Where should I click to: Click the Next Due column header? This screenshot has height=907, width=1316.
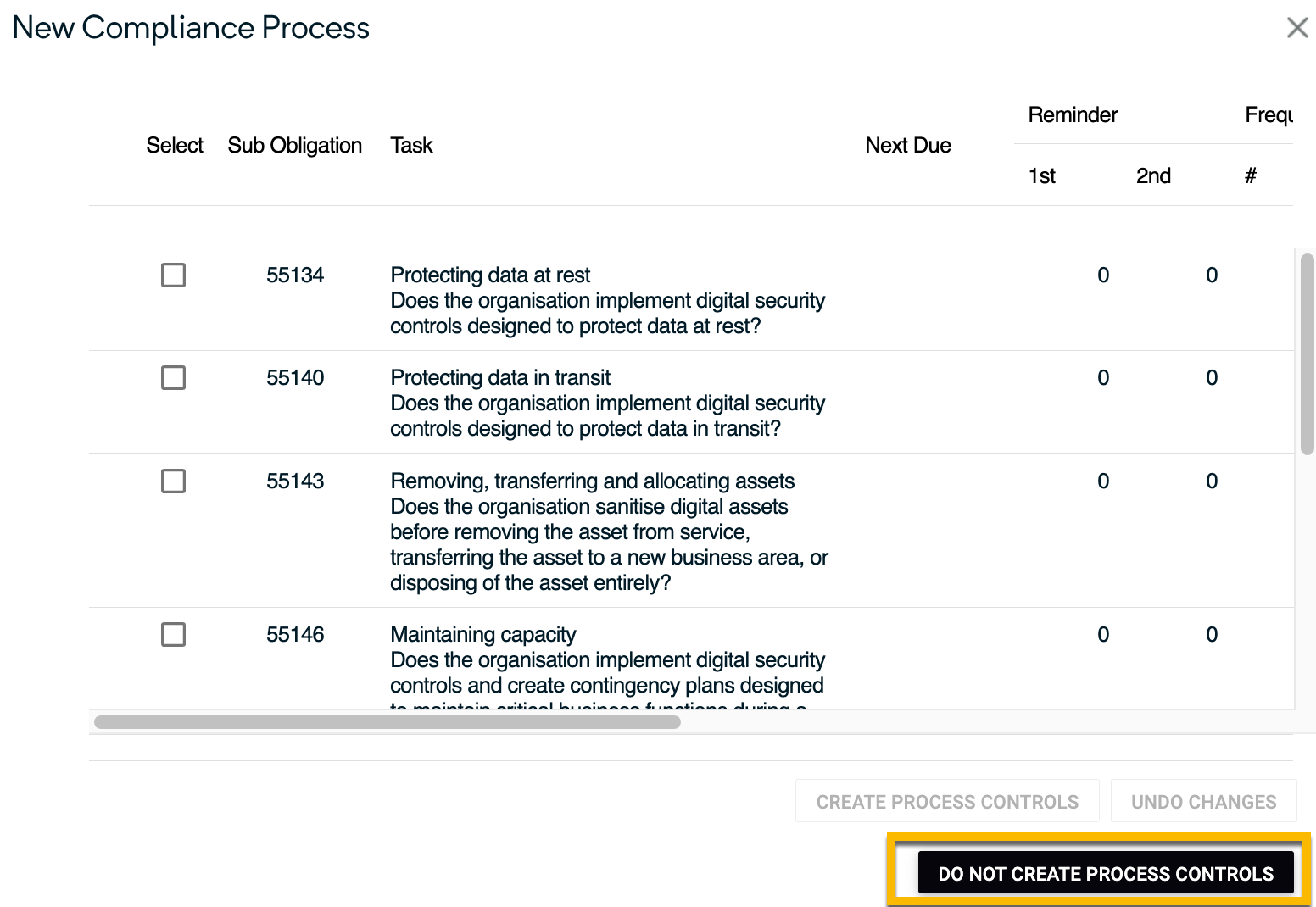click(x=907, y=146)
